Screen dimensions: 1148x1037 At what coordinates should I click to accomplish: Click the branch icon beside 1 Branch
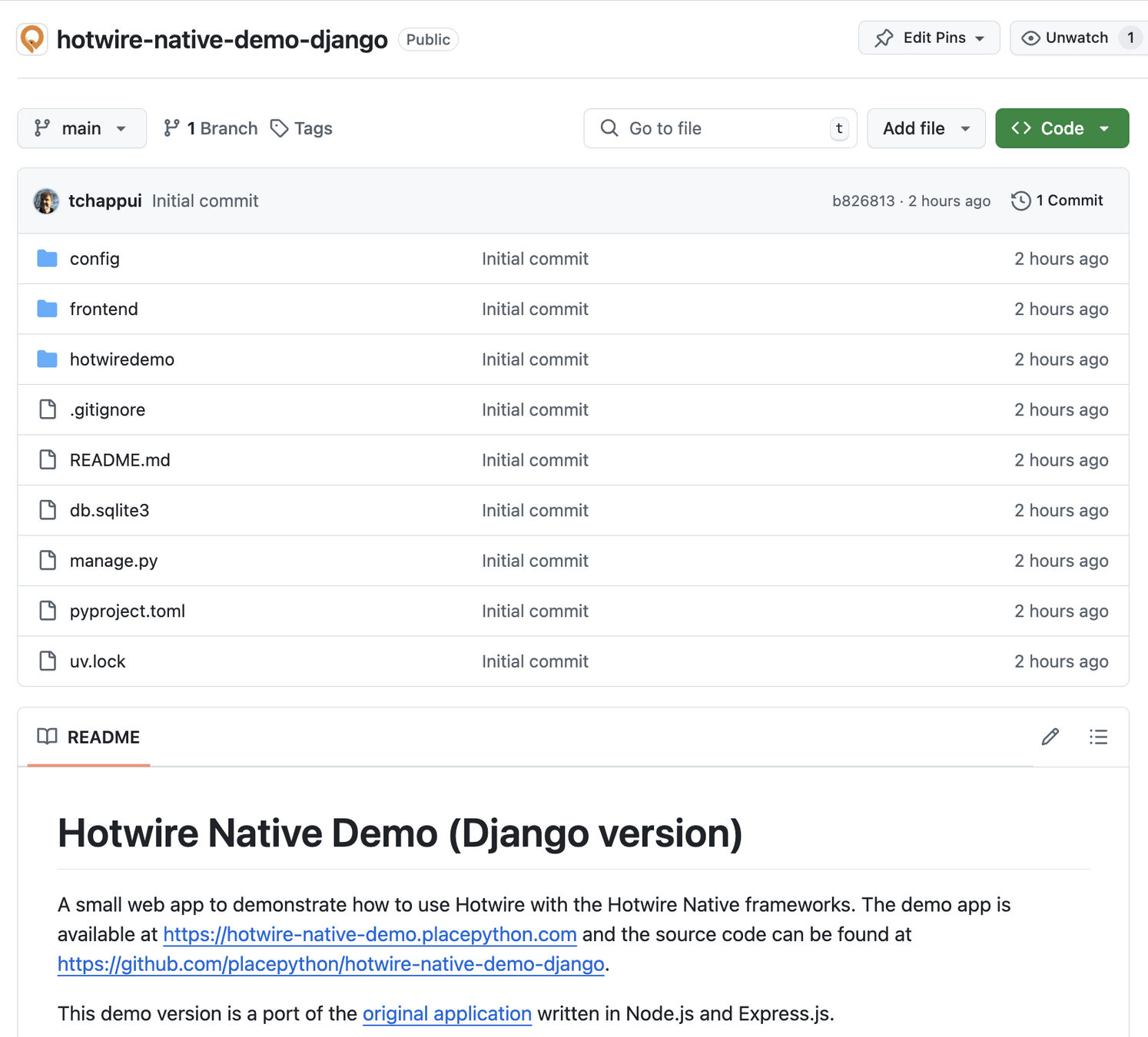[x=171, y=128]
